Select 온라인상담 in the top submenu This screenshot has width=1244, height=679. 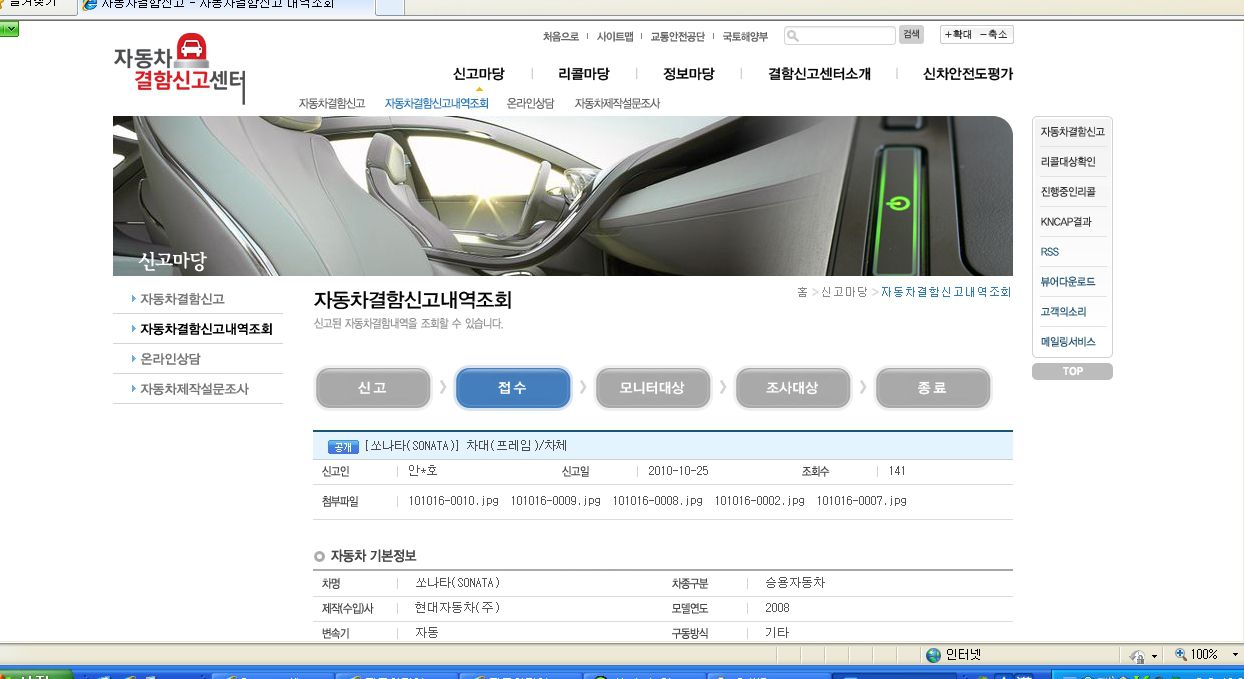click(x=530, y=103)
